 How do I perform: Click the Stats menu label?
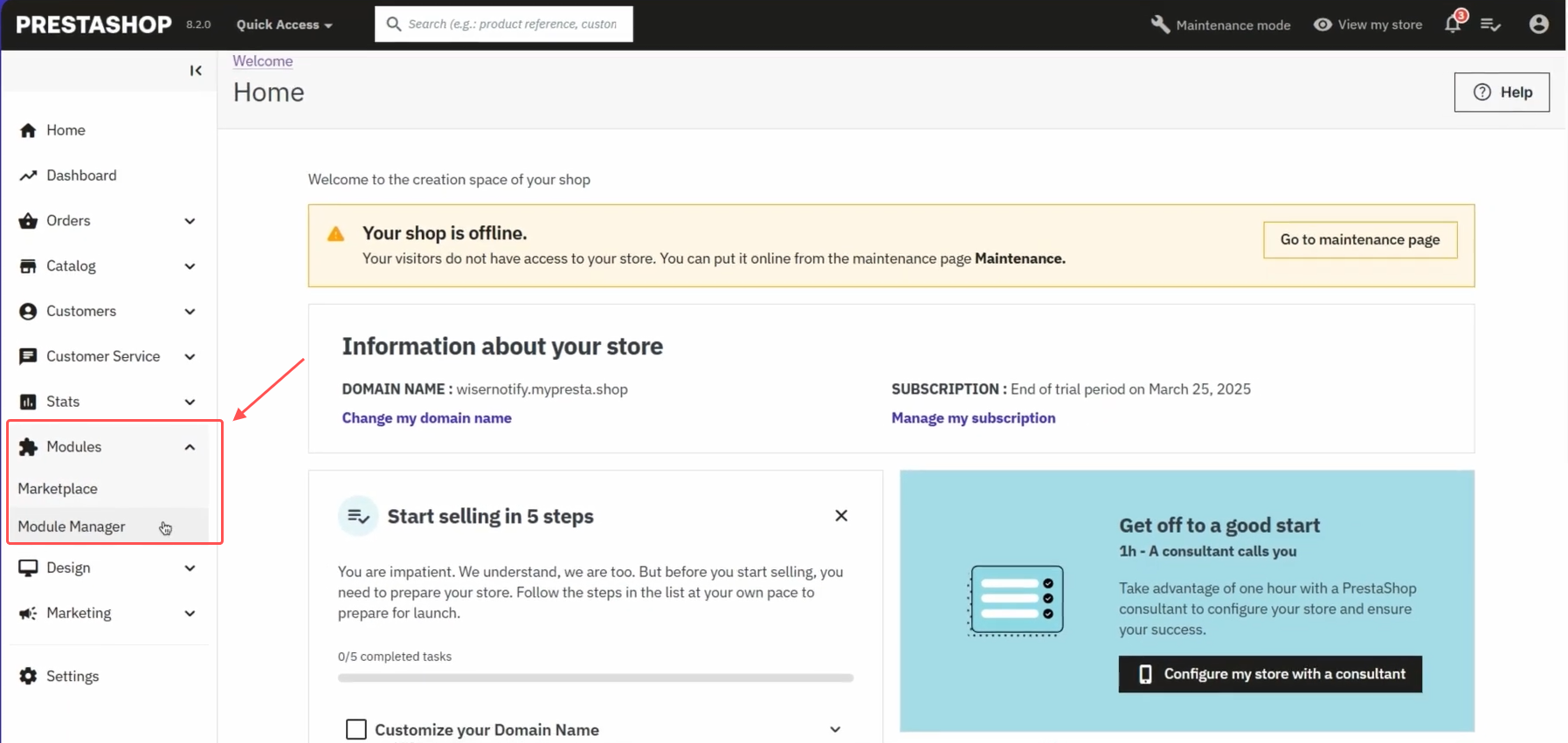click(x=63, y=402)
